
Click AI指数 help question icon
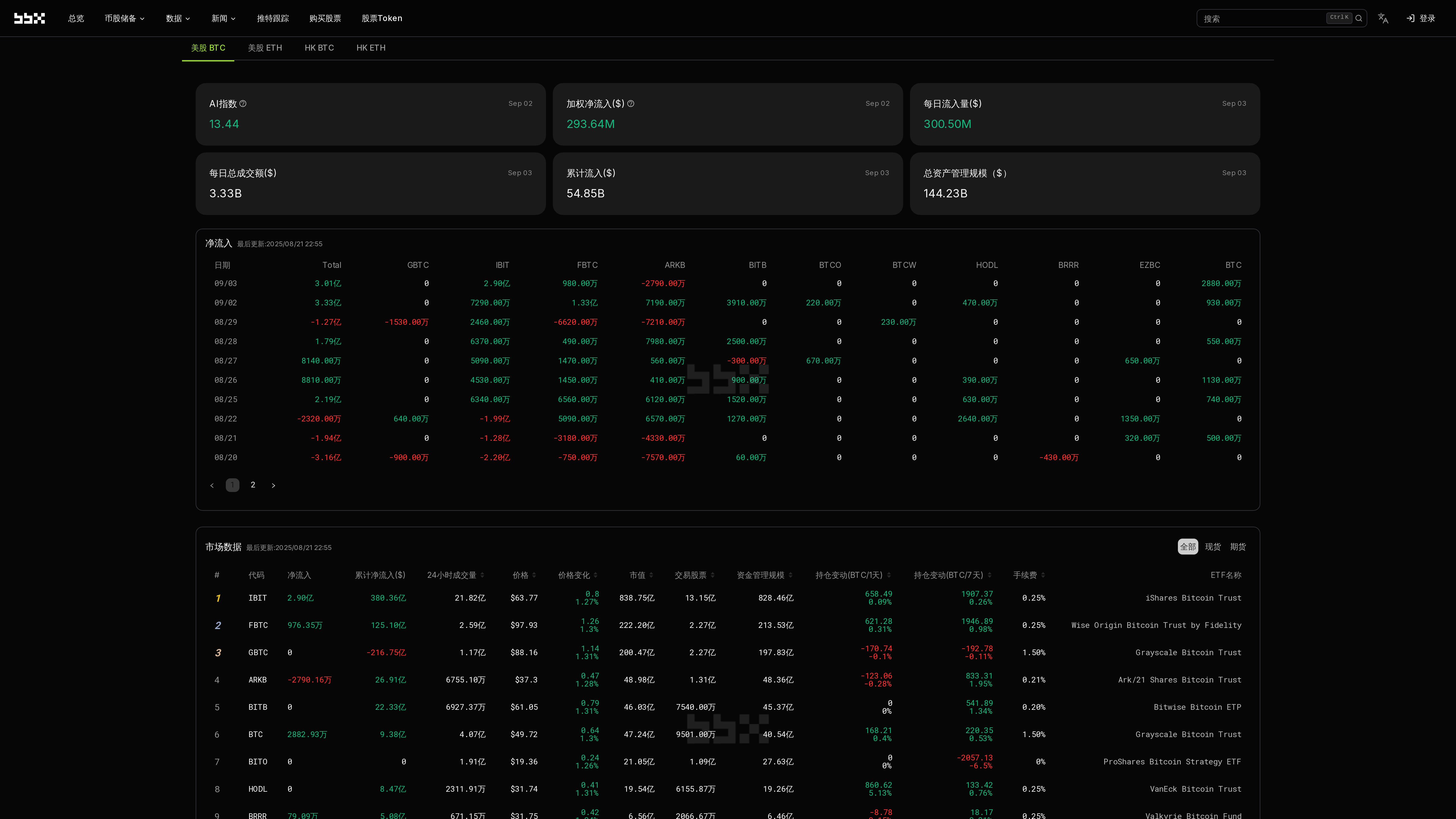point(243,104)
